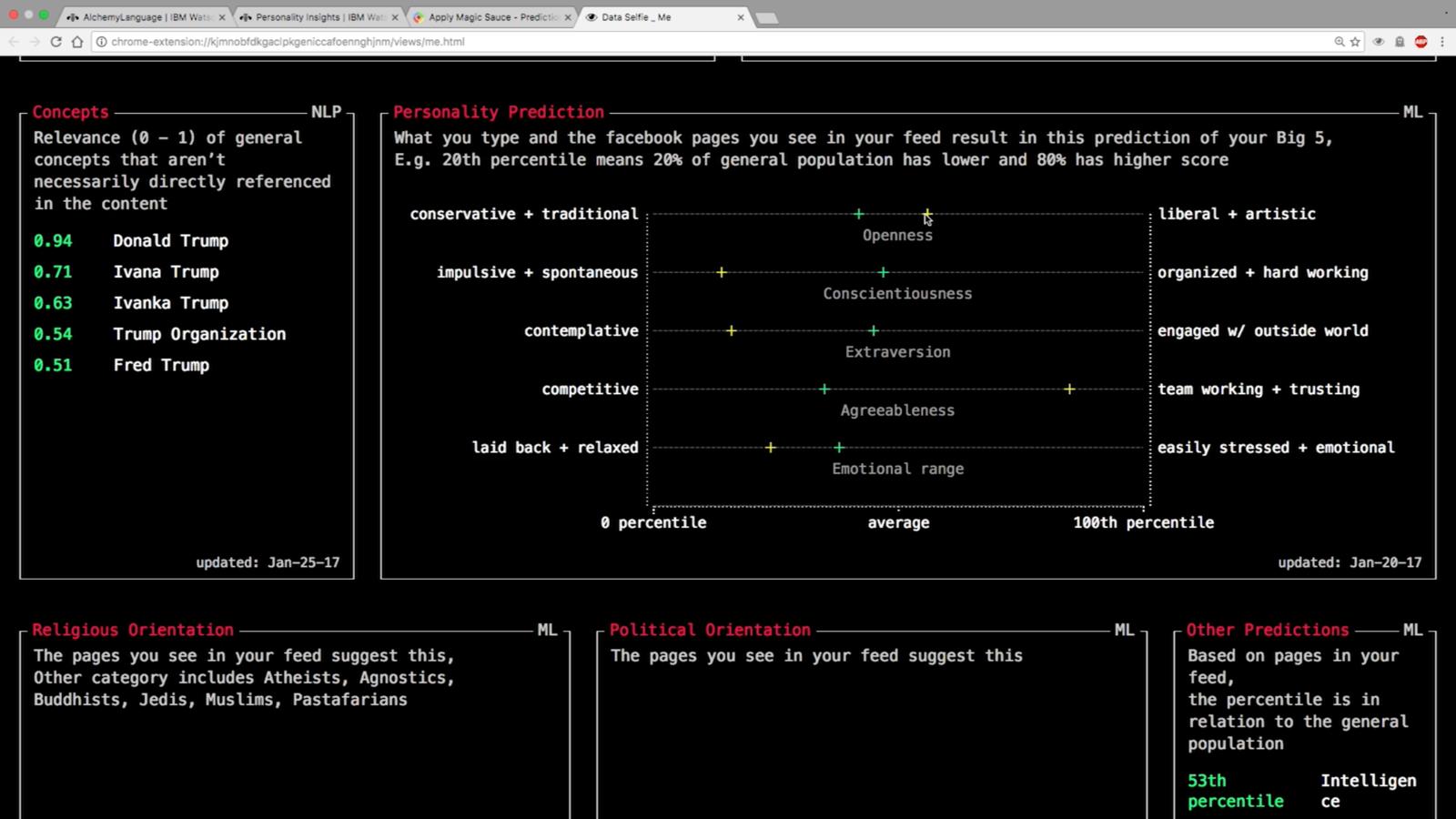Select the green Conscientiousness marker

[883, 273]
